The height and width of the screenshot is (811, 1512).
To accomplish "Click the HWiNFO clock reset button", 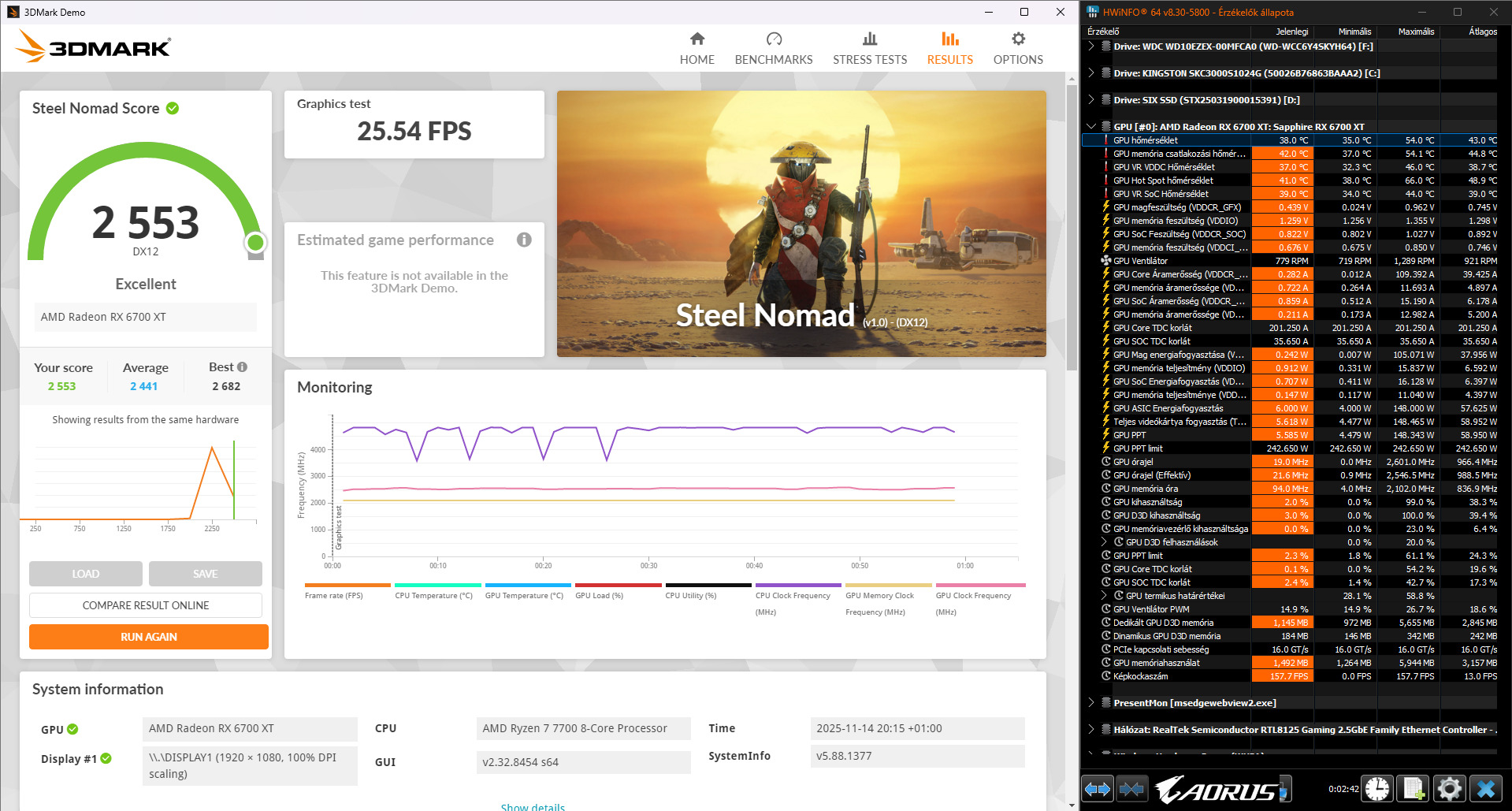I will point(1377,788).
